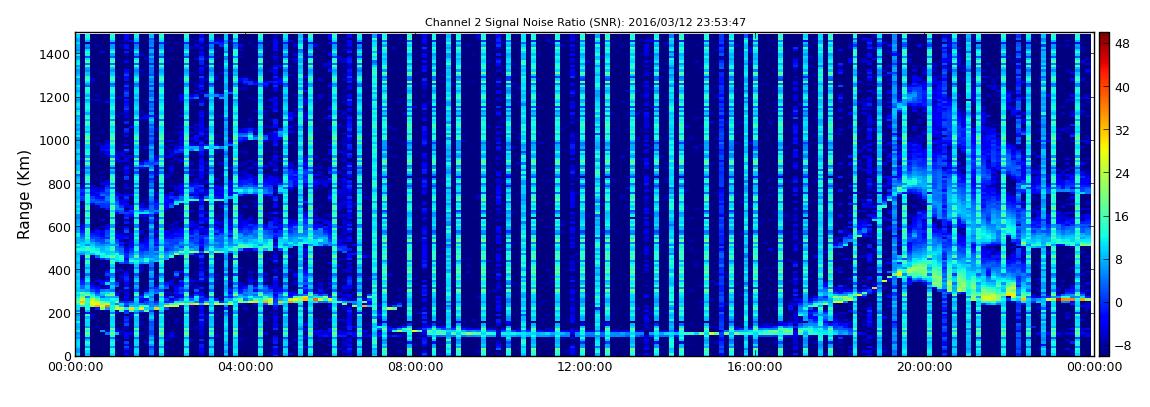Click the "12:00:00" time tick label
The image size is (1150, 407).
tap(585, 367)
